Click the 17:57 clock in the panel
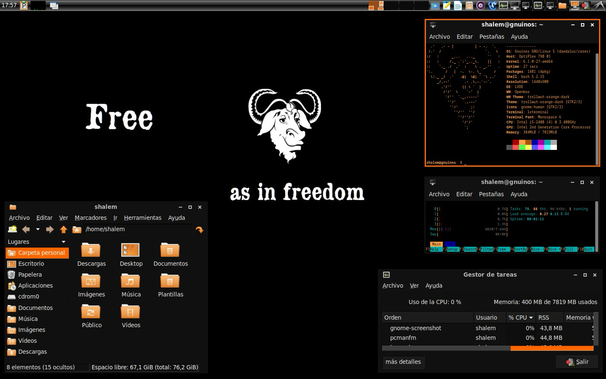 tap(9, 5)
